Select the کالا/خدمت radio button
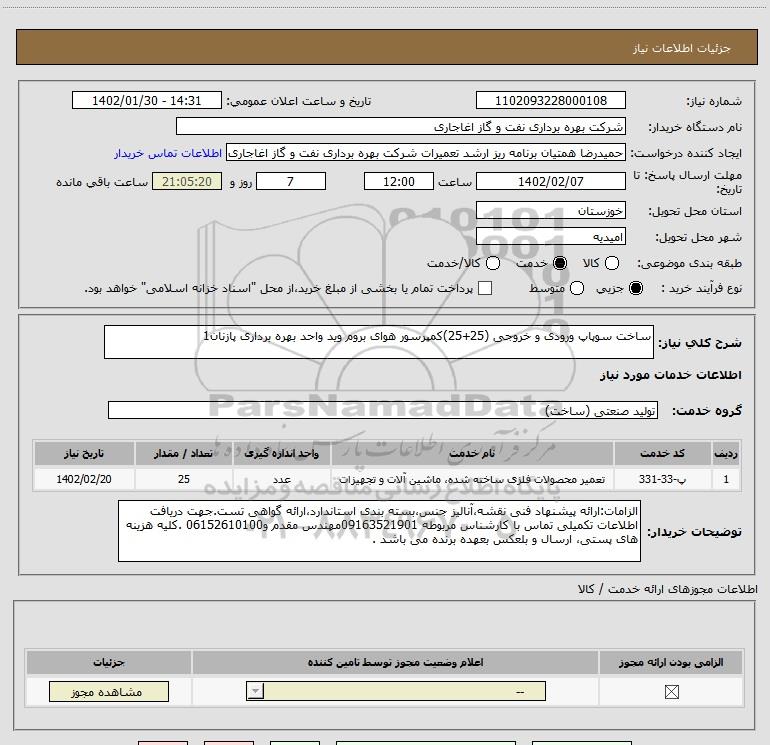 (493, 263)
